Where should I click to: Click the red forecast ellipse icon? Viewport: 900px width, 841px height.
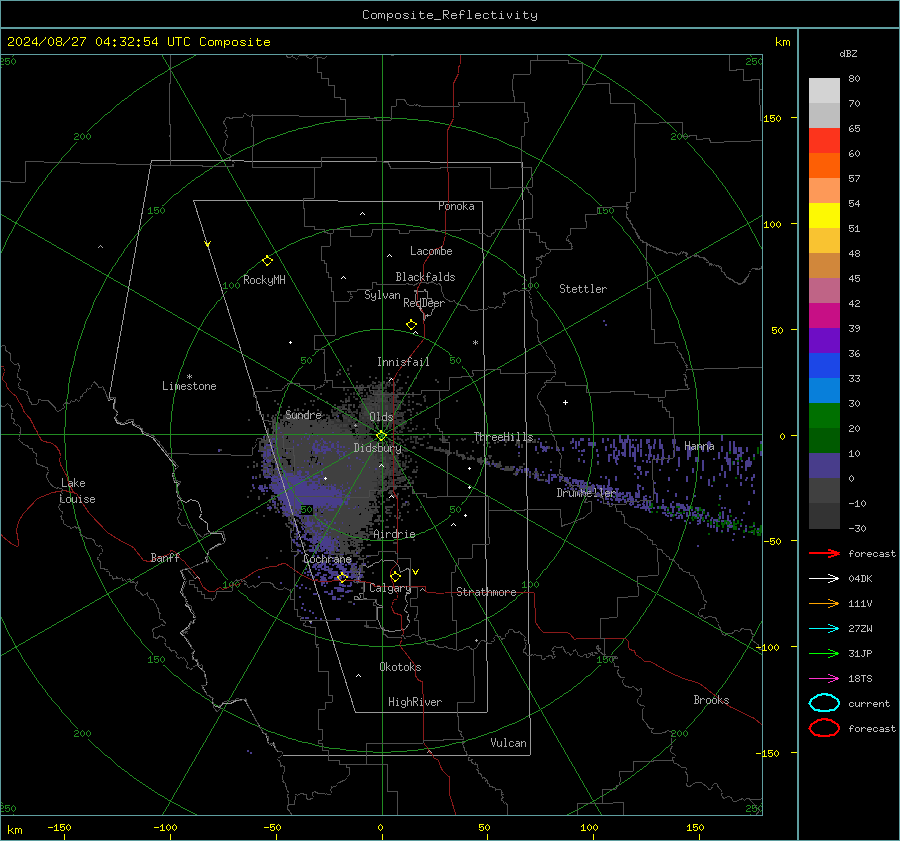point(824,728)
